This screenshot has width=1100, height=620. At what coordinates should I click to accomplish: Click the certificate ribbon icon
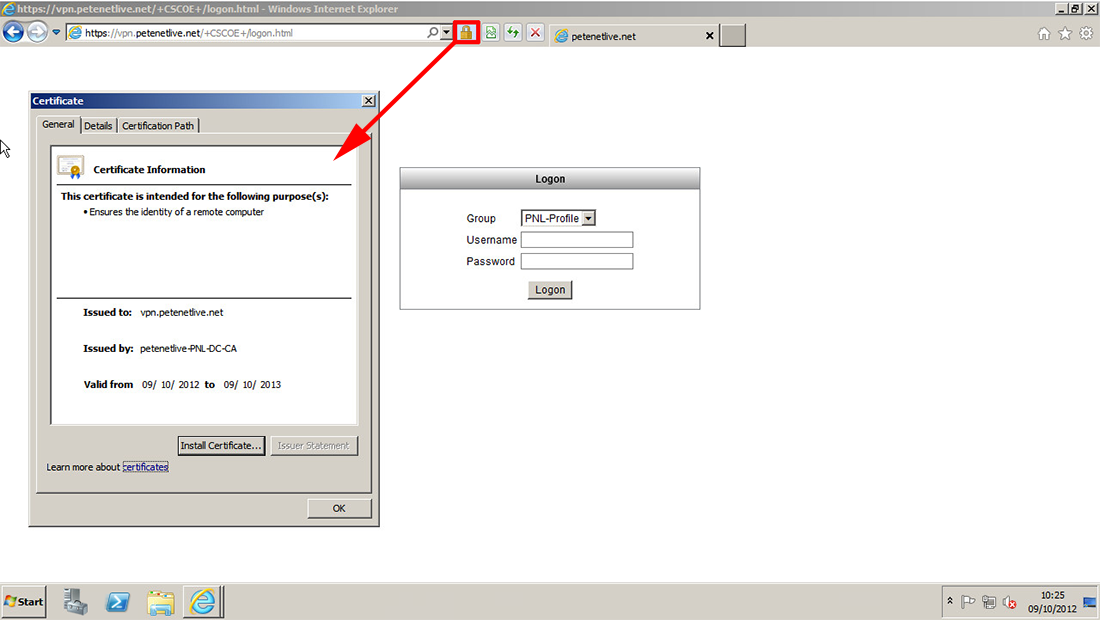(x=70, y=167)
